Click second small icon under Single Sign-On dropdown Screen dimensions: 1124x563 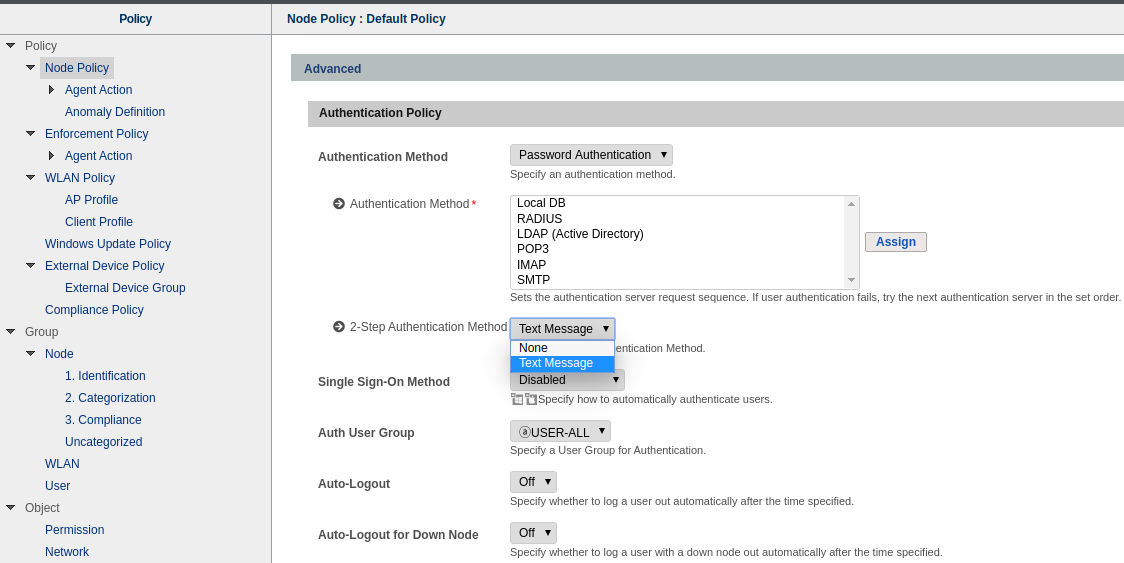pos(531,399)
